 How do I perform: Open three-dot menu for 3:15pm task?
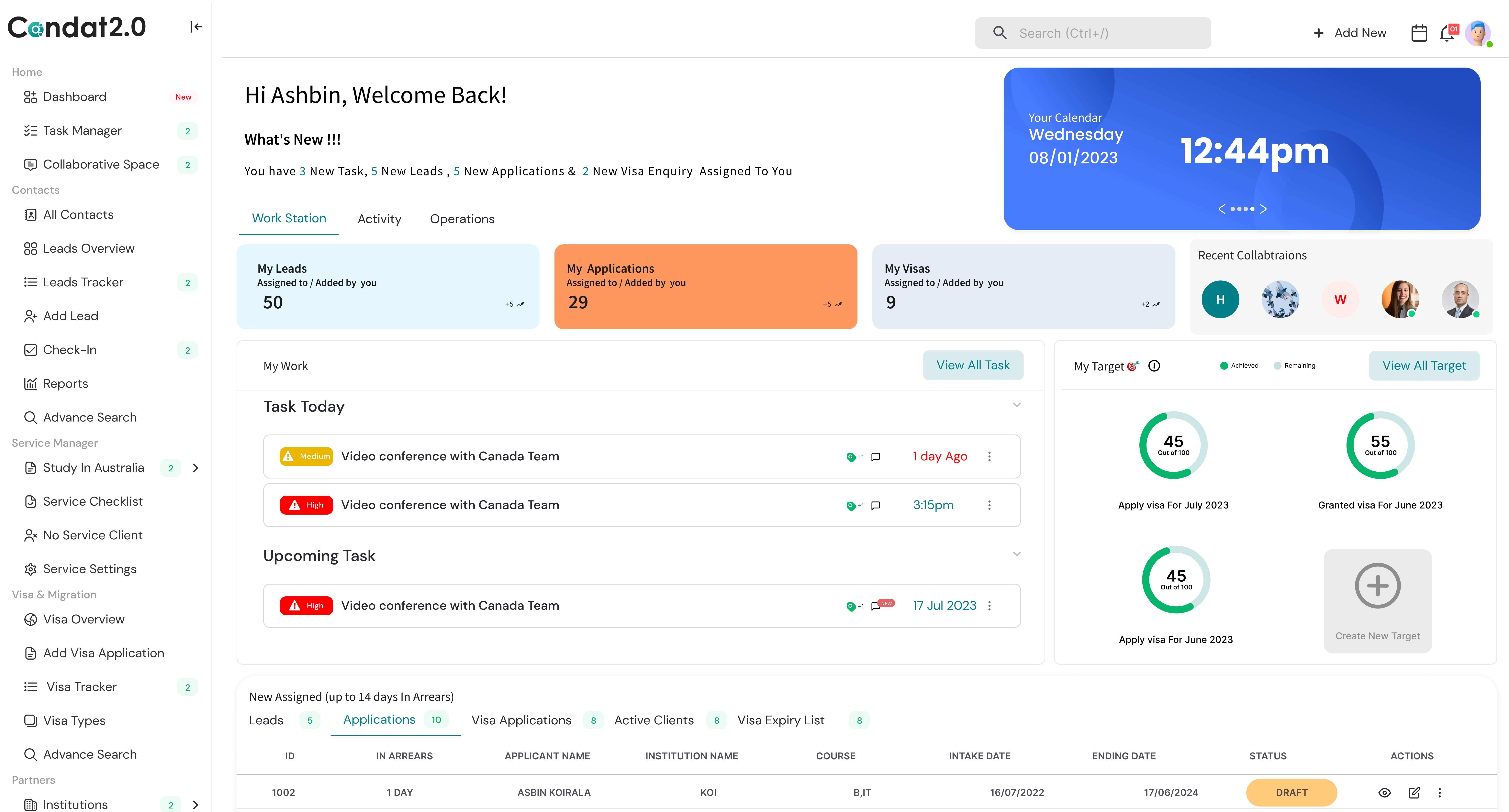coord(989,505)
